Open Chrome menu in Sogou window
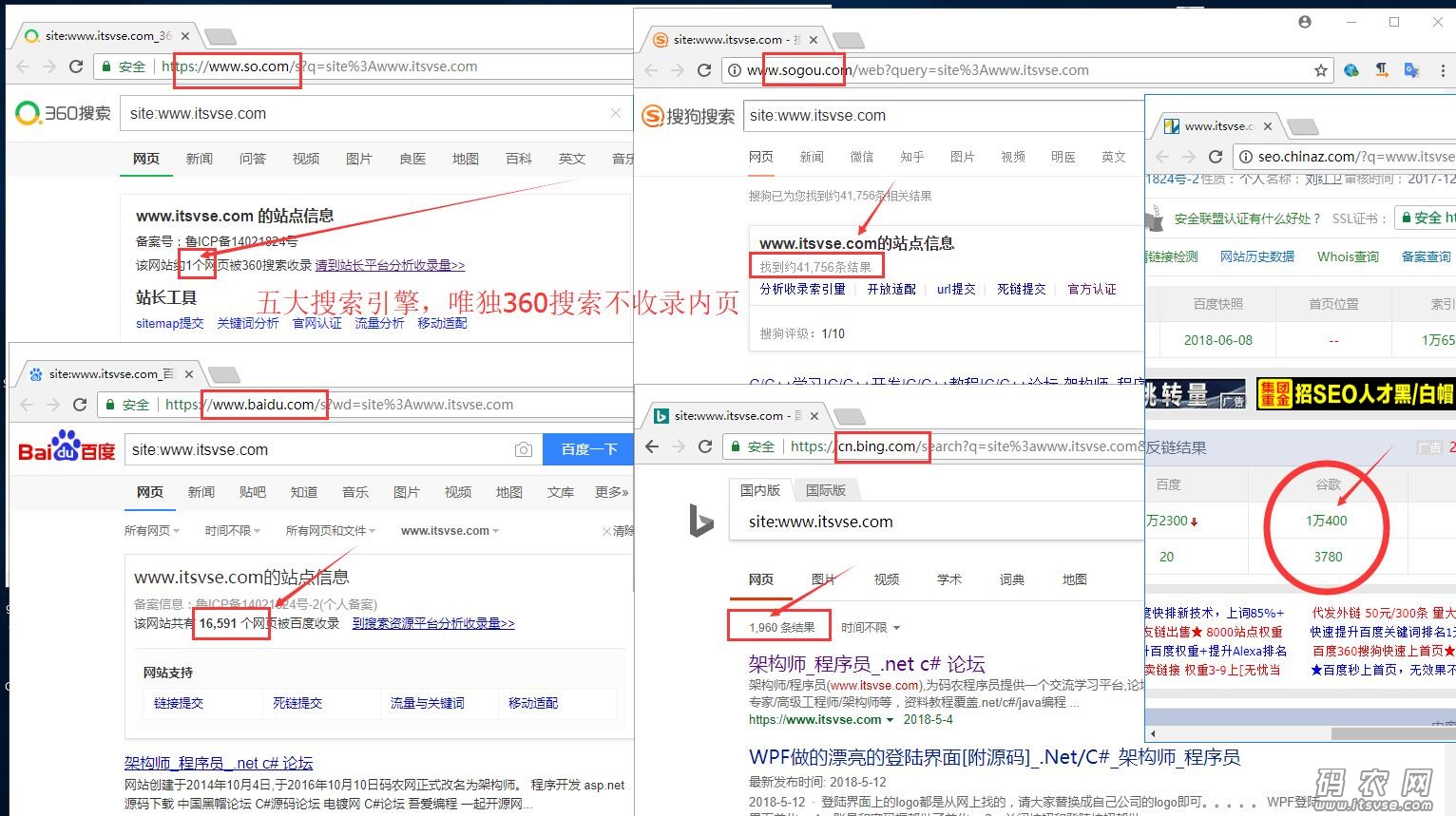Image resolution: width=1456 pixels, height=816 pixels. [x=1443, y=70]
